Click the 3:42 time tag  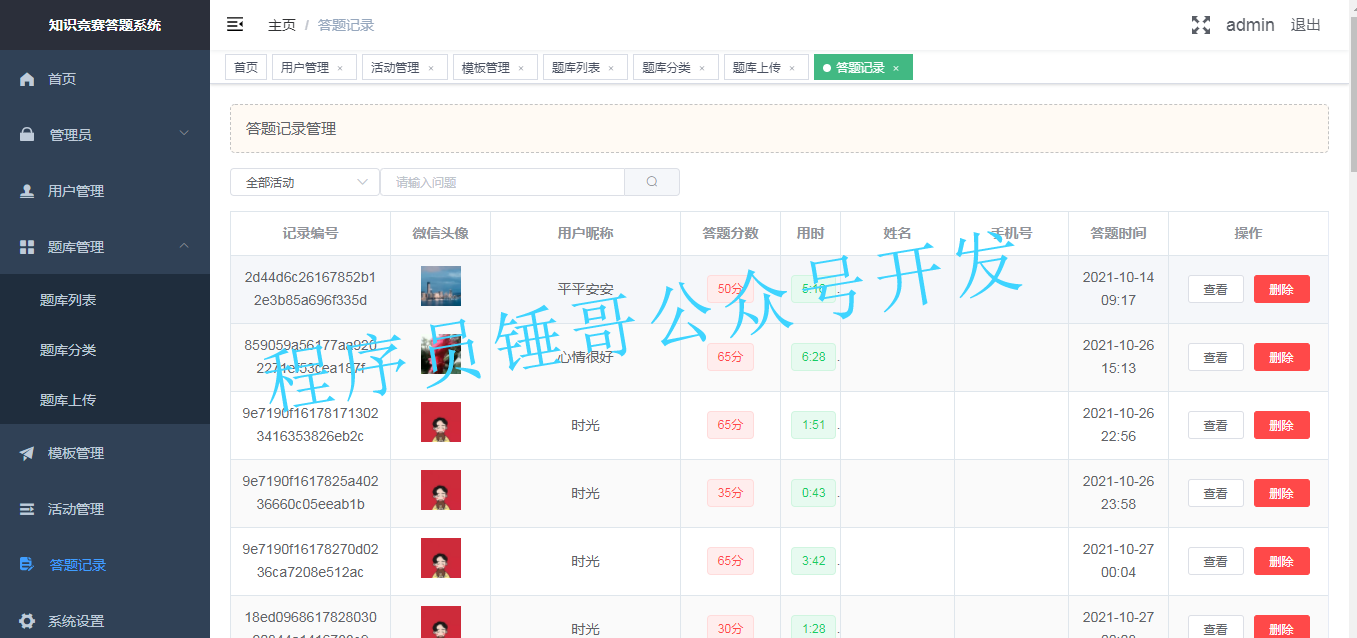[x=814, y=561]
